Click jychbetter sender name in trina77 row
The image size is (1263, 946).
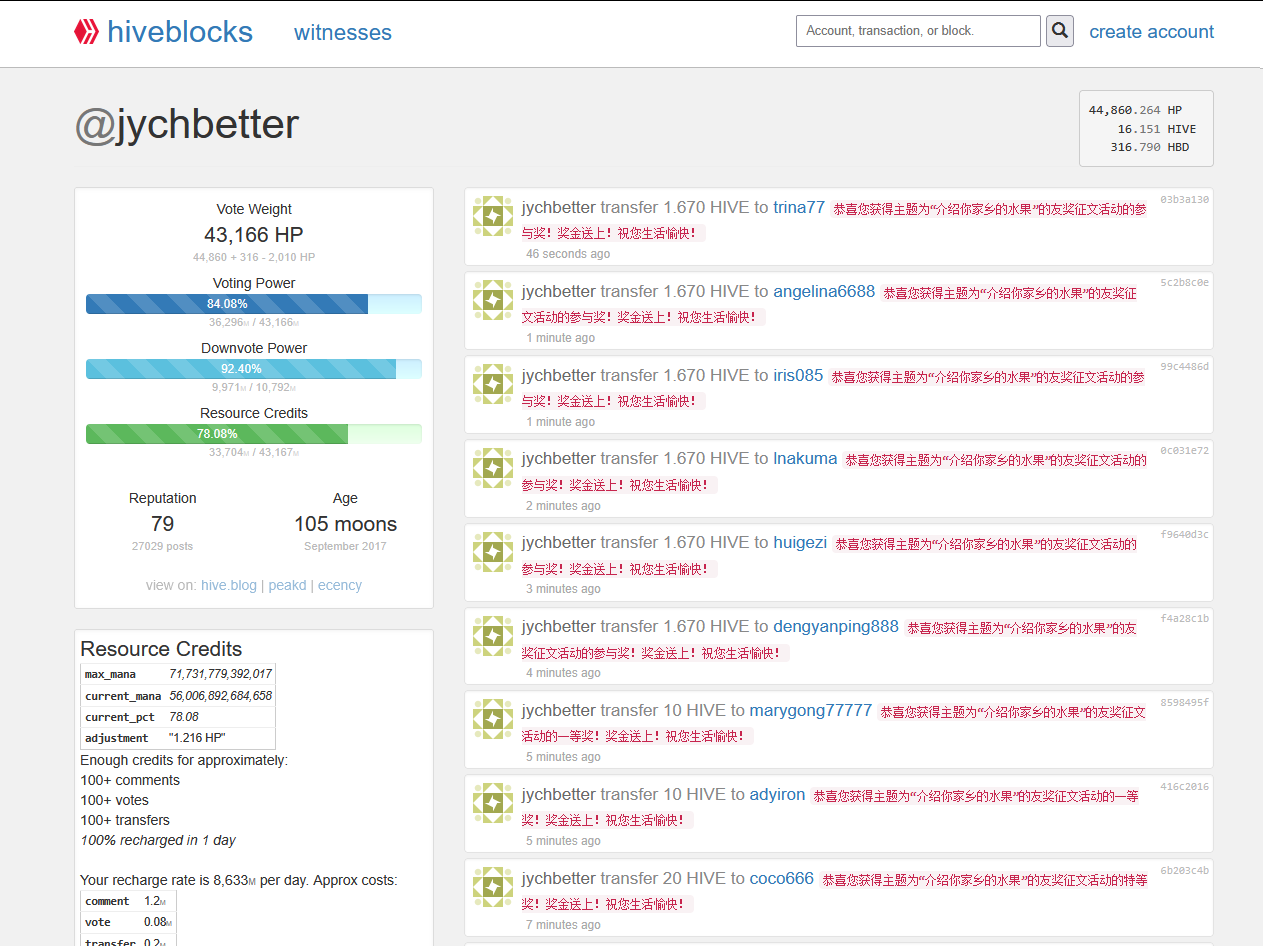[559, 207]
